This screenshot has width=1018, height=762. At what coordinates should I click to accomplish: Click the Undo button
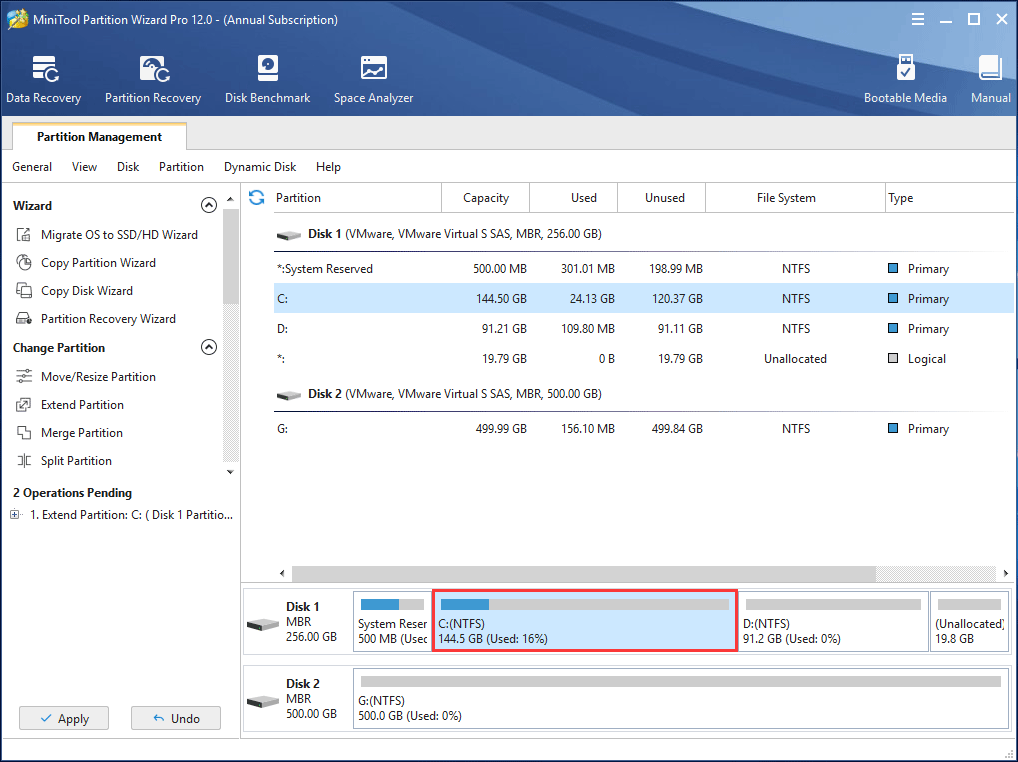click(x=175, y=718)
